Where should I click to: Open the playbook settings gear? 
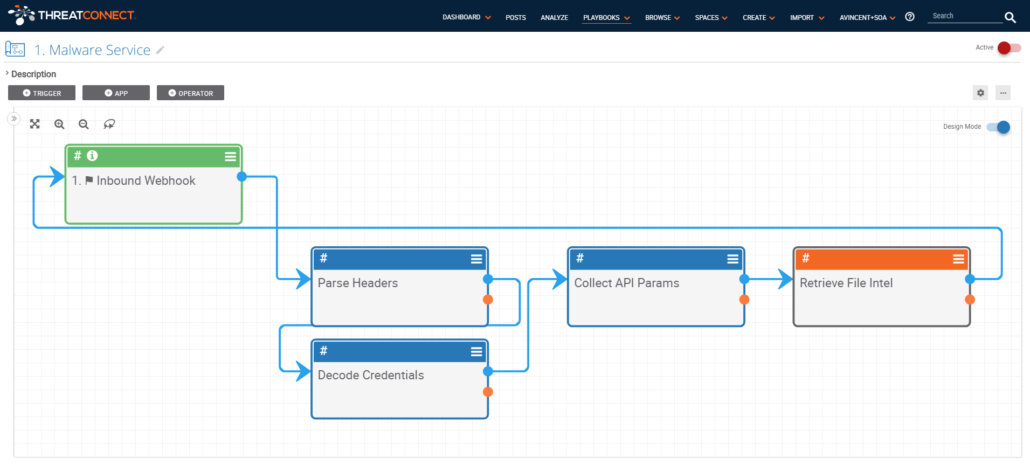tap(981, 93)
